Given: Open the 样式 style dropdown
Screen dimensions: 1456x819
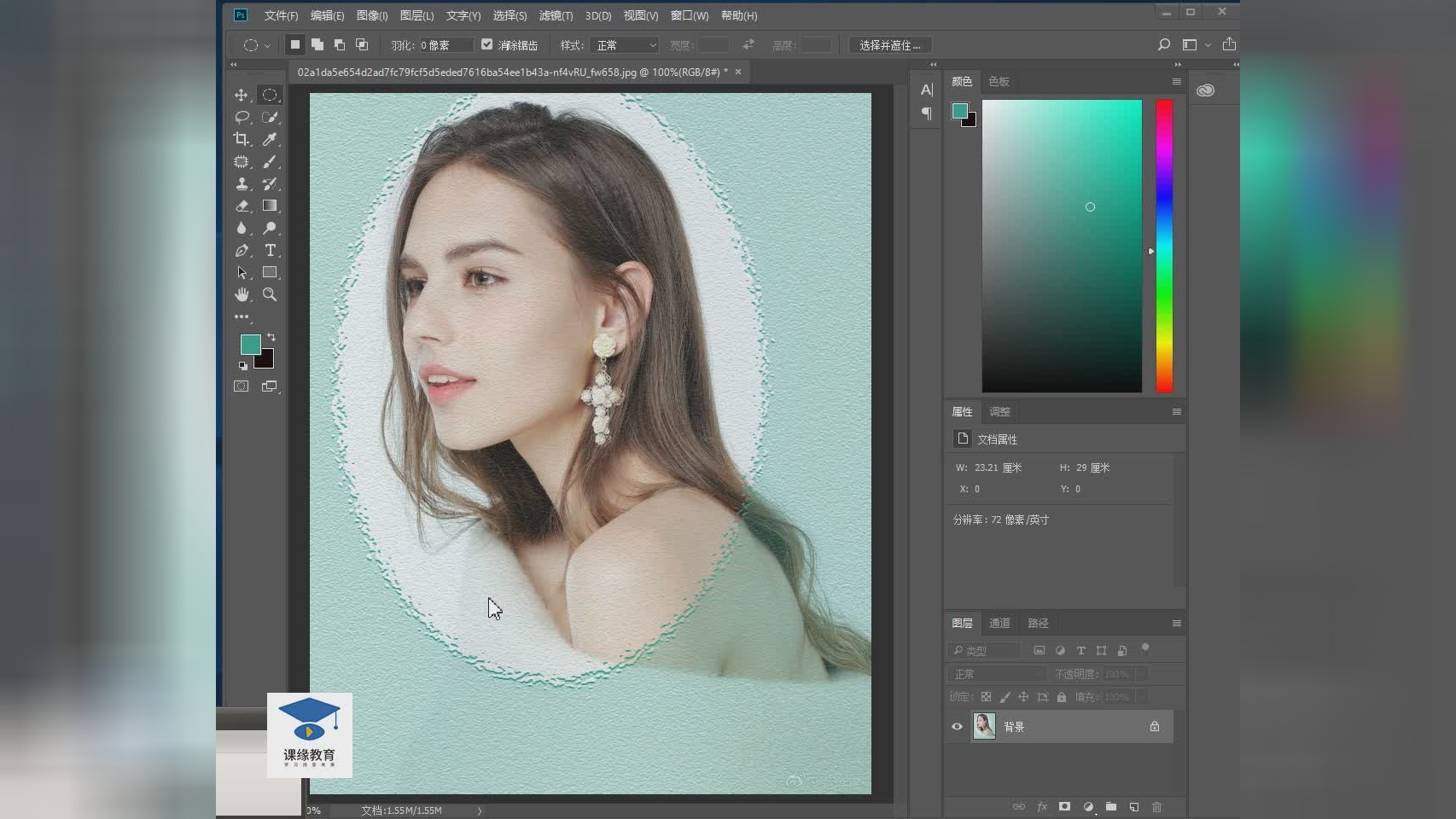Looking at the screenshot, I should pyautogui.click(x=624, y=45).
